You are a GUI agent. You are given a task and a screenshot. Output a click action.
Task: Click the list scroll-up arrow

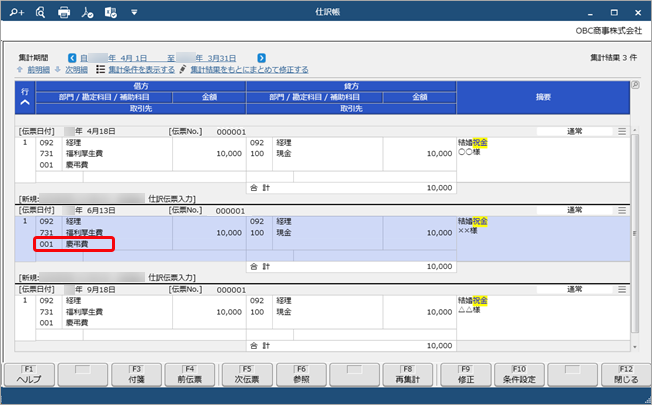click(635, 131)
